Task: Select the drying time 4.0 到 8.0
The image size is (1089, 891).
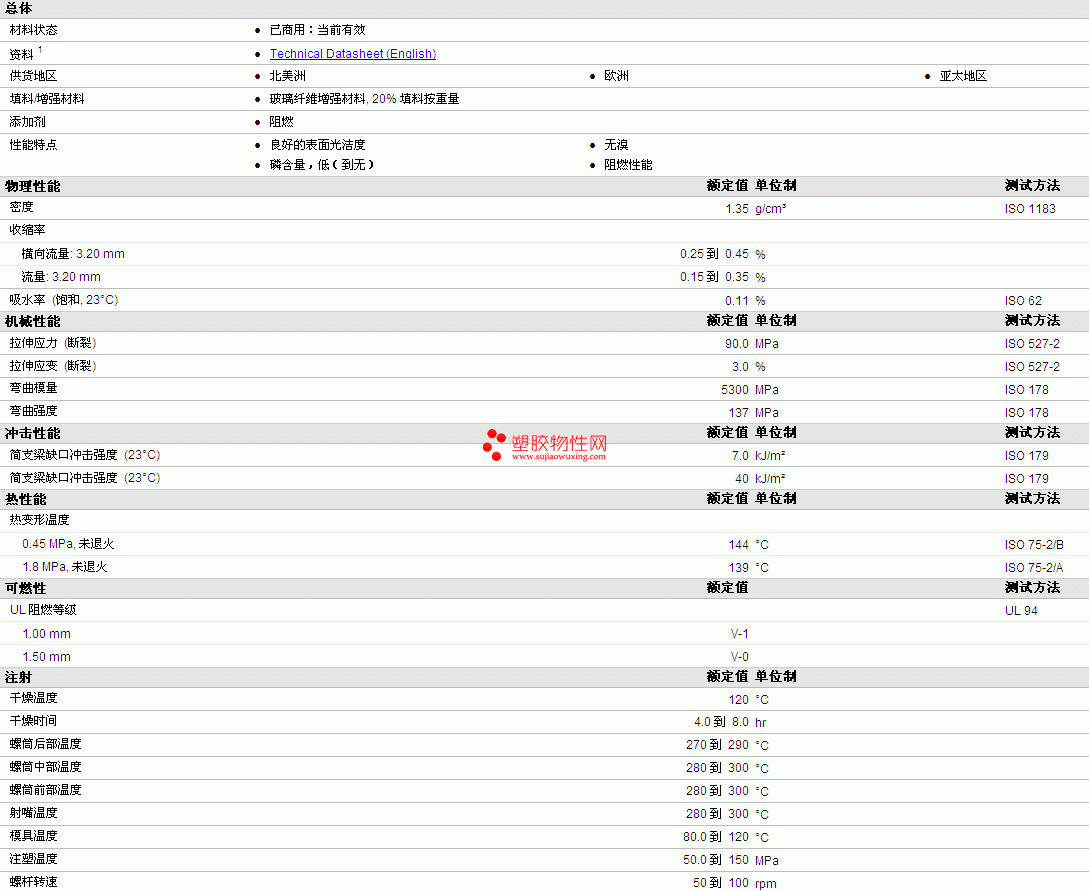Action: pyautogui.click(x=721, y=722)
